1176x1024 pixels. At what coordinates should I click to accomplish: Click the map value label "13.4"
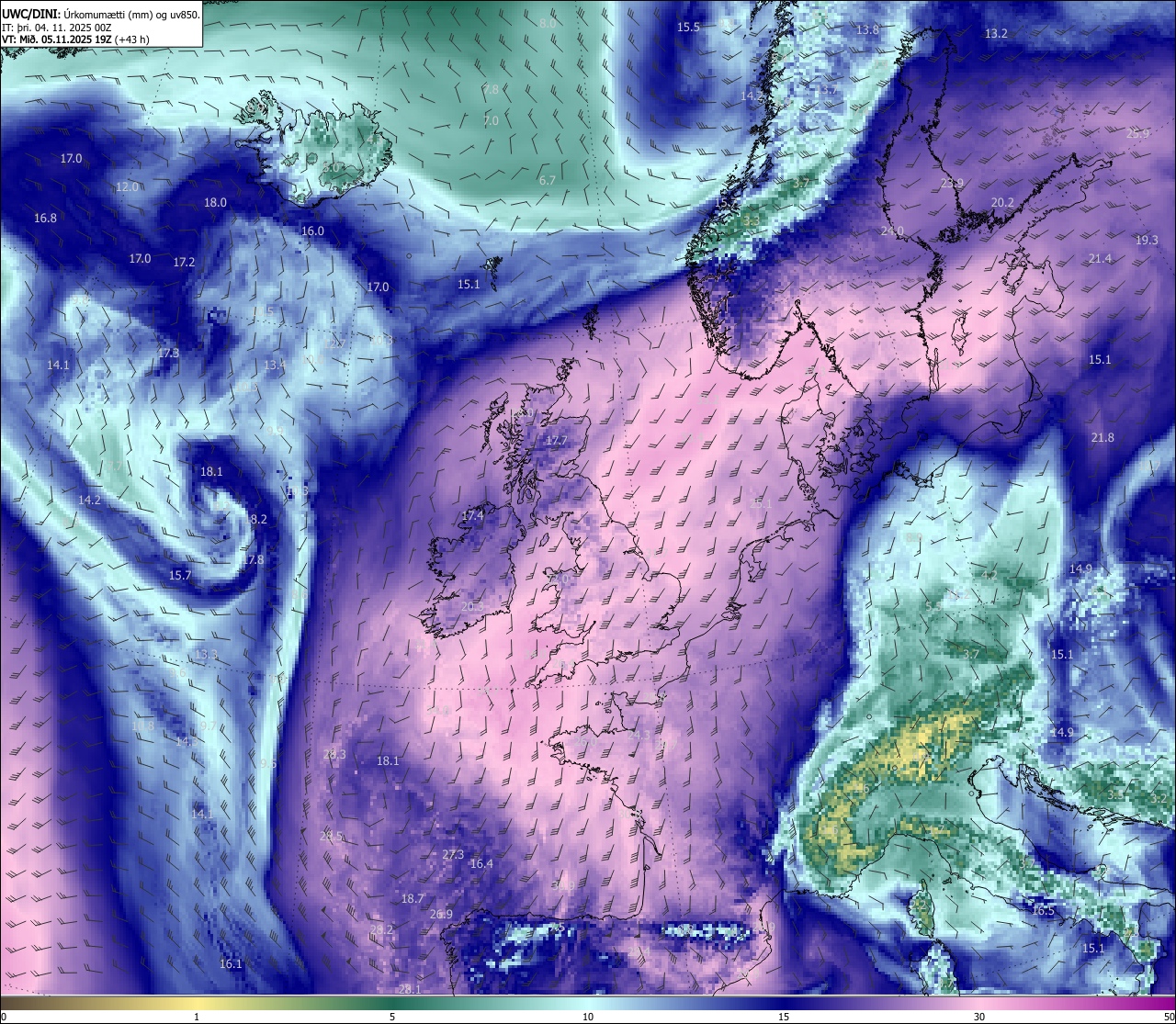tap(275, 366)
